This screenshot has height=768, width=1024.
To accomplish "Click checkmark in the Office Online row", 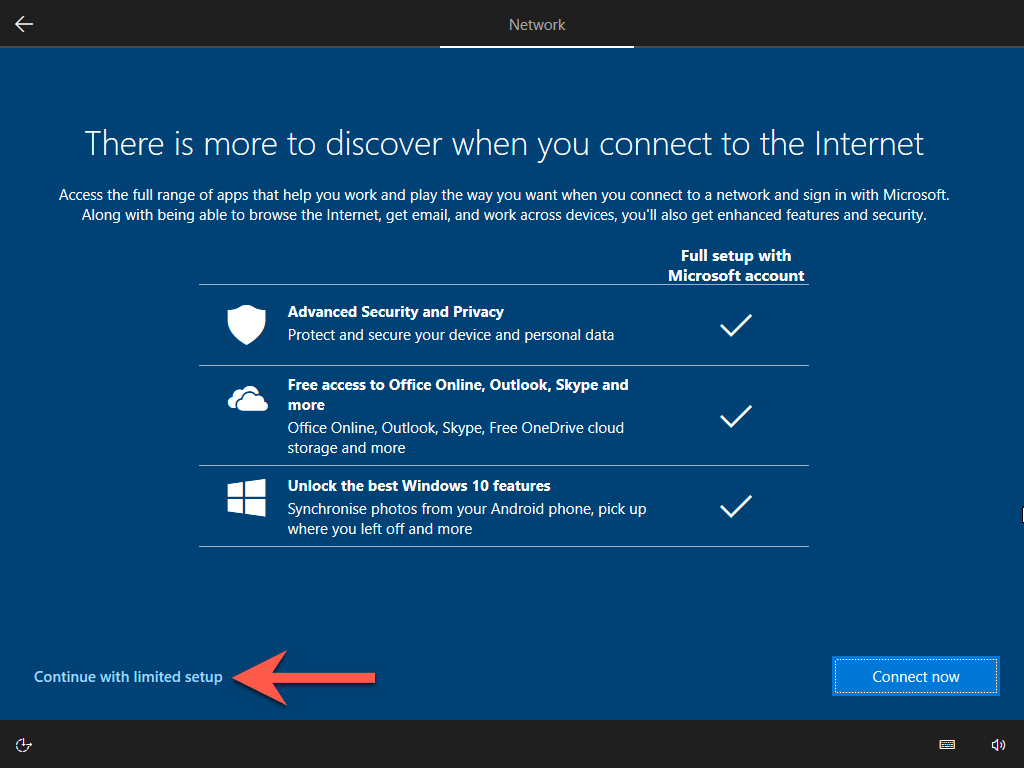I will click(x=736, y=416).
